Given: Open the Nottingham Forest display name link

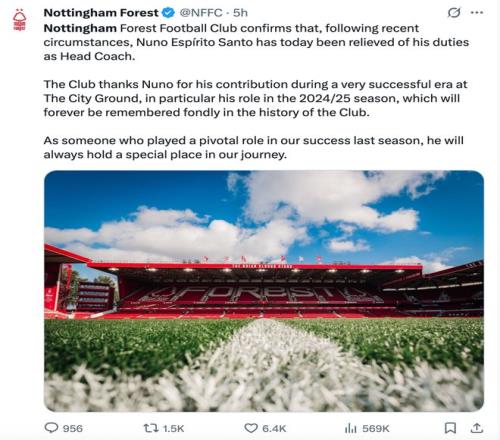Looking at the screenshot, I should point(101,13).
